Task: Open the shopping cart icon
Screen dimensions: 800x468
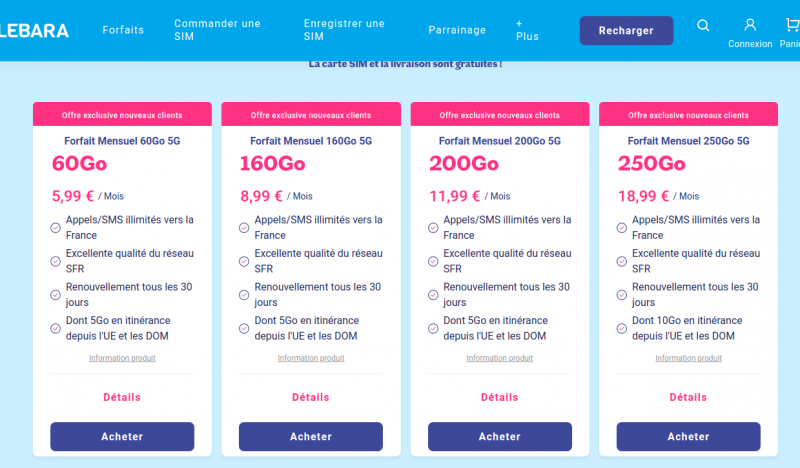Action: pos(790,26)
